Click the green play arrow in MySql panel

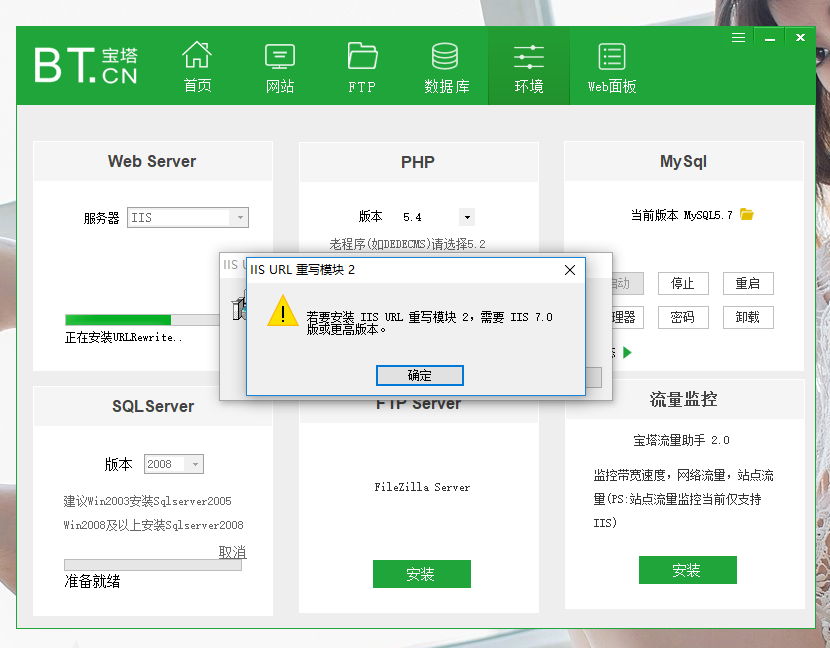(x=627, y=353)
